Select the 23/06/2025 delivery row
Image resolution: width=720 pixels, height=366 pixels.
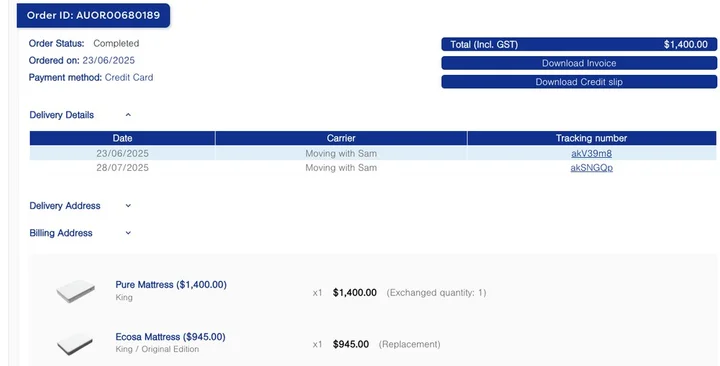[373, 153]
